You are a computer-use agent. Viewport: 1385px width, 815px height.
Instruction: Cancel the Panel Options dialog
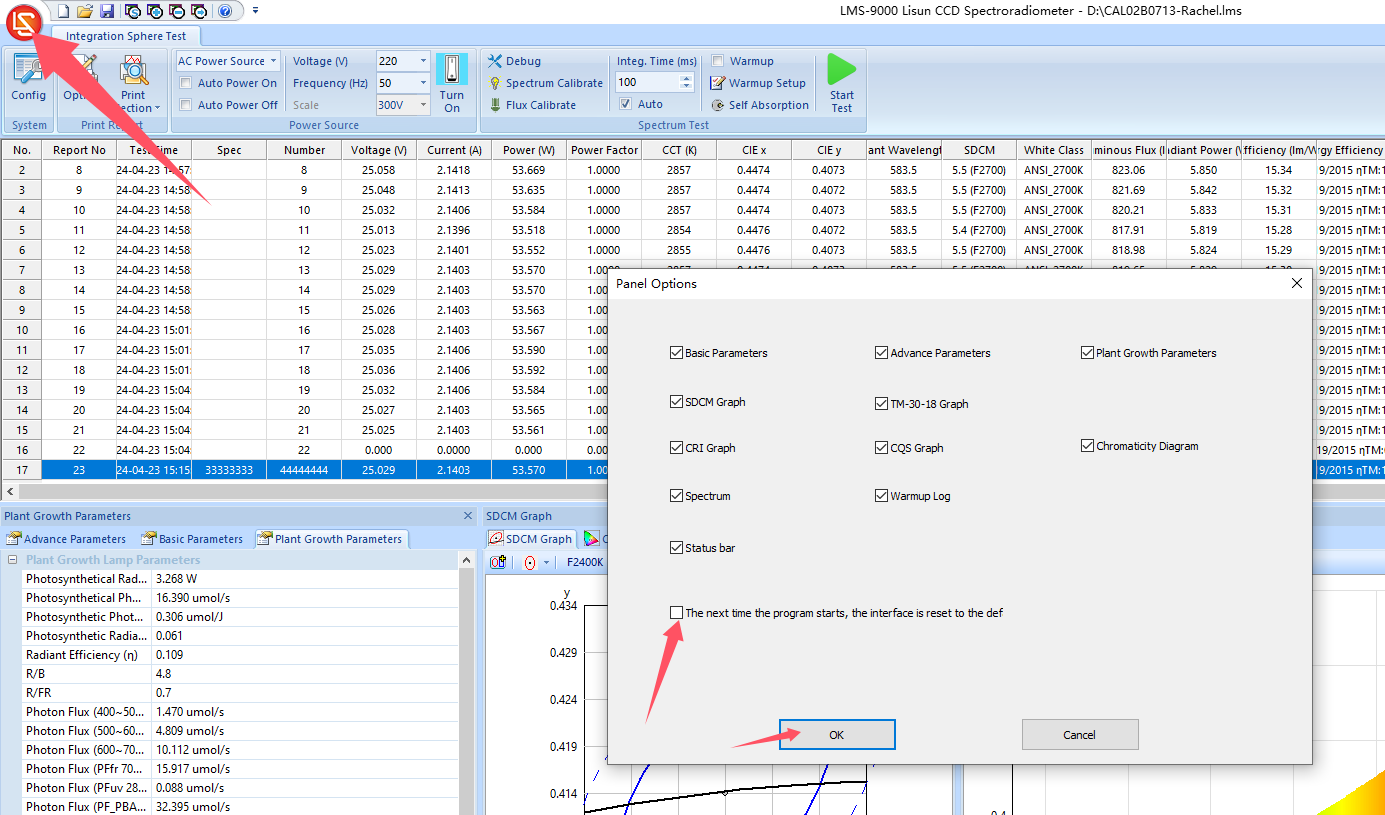click(1079, 735)
